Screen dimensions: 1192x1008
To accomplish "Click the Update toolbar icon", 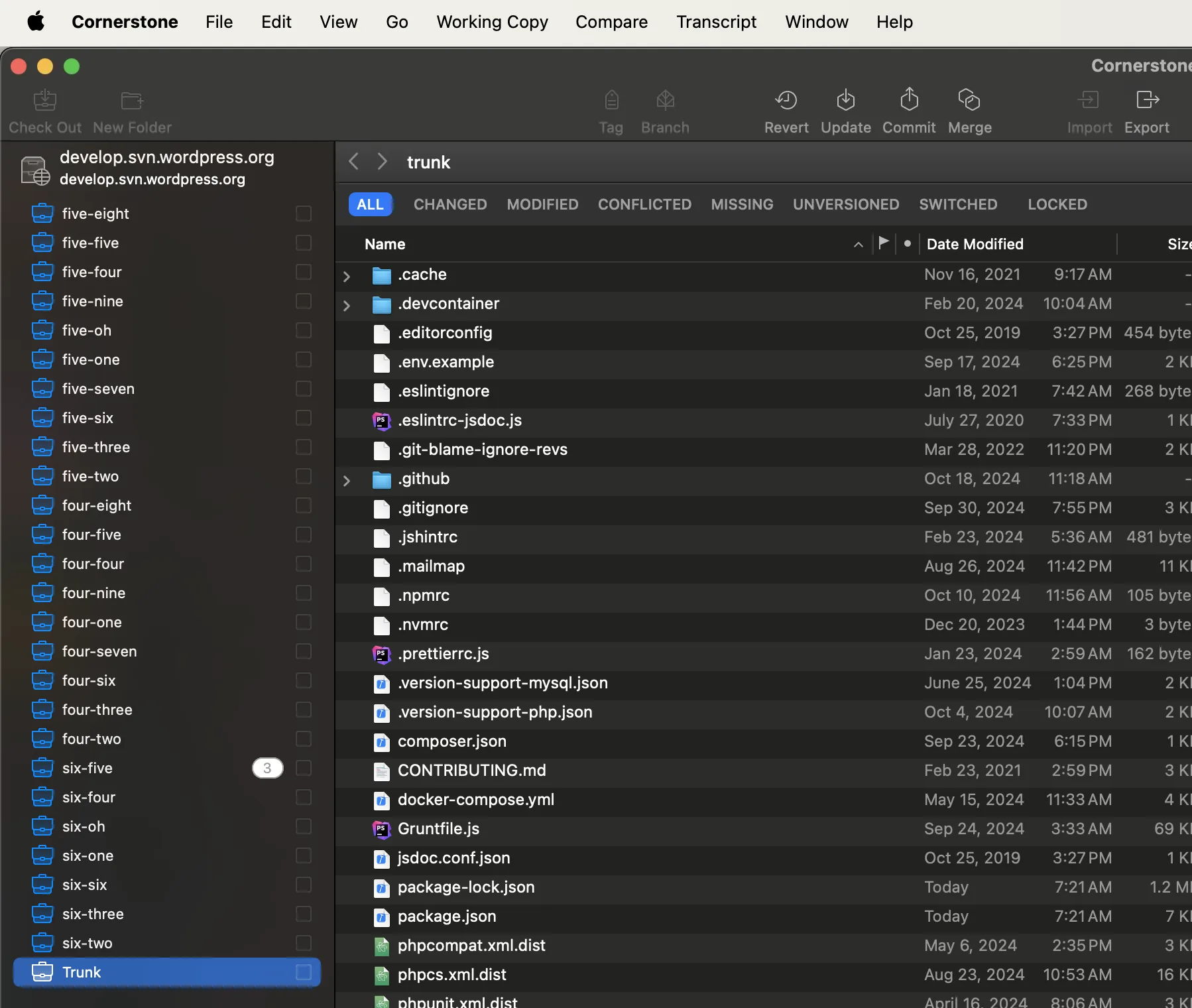I will (845, 101).
